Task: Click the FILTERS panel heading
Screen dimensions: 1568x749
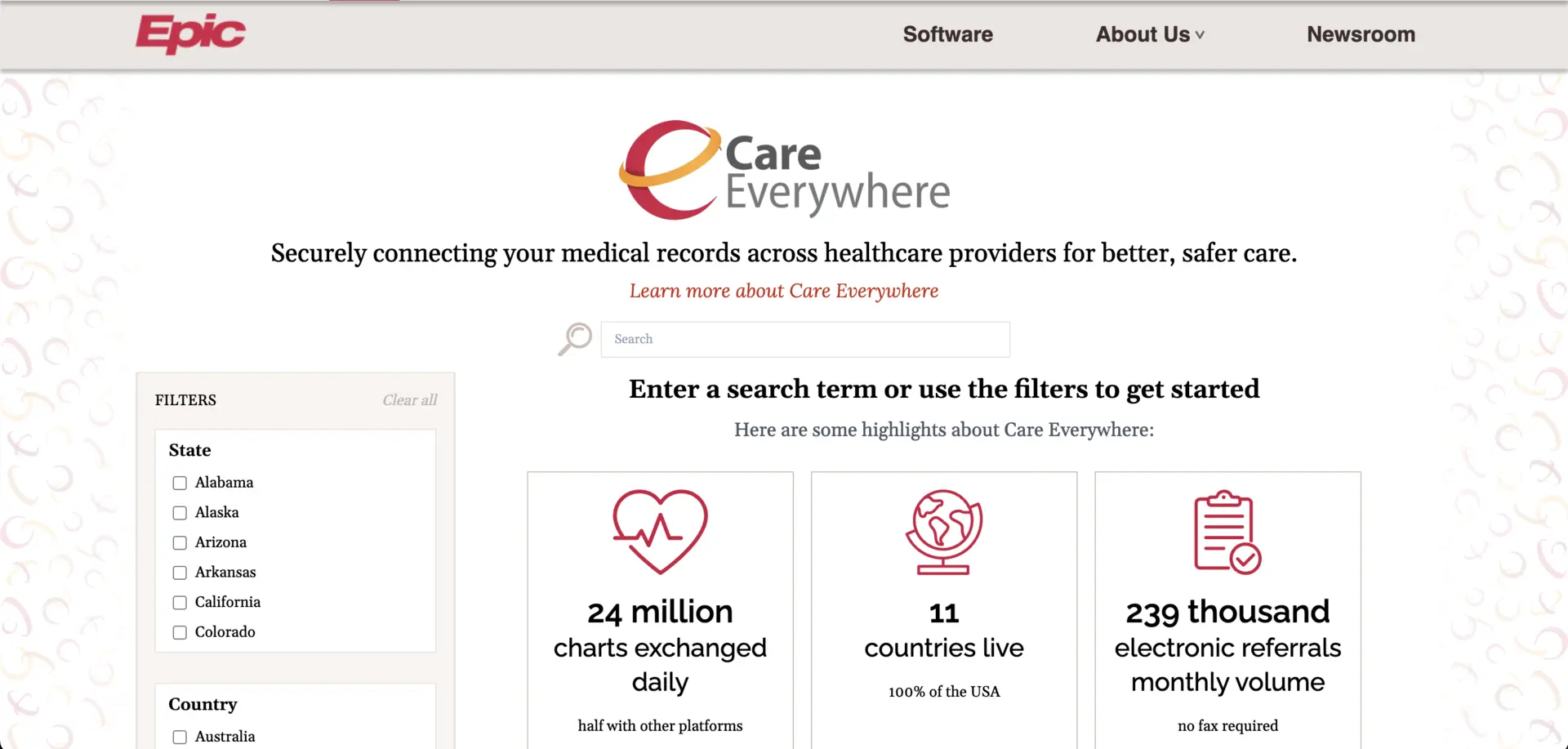Action: 185,399
